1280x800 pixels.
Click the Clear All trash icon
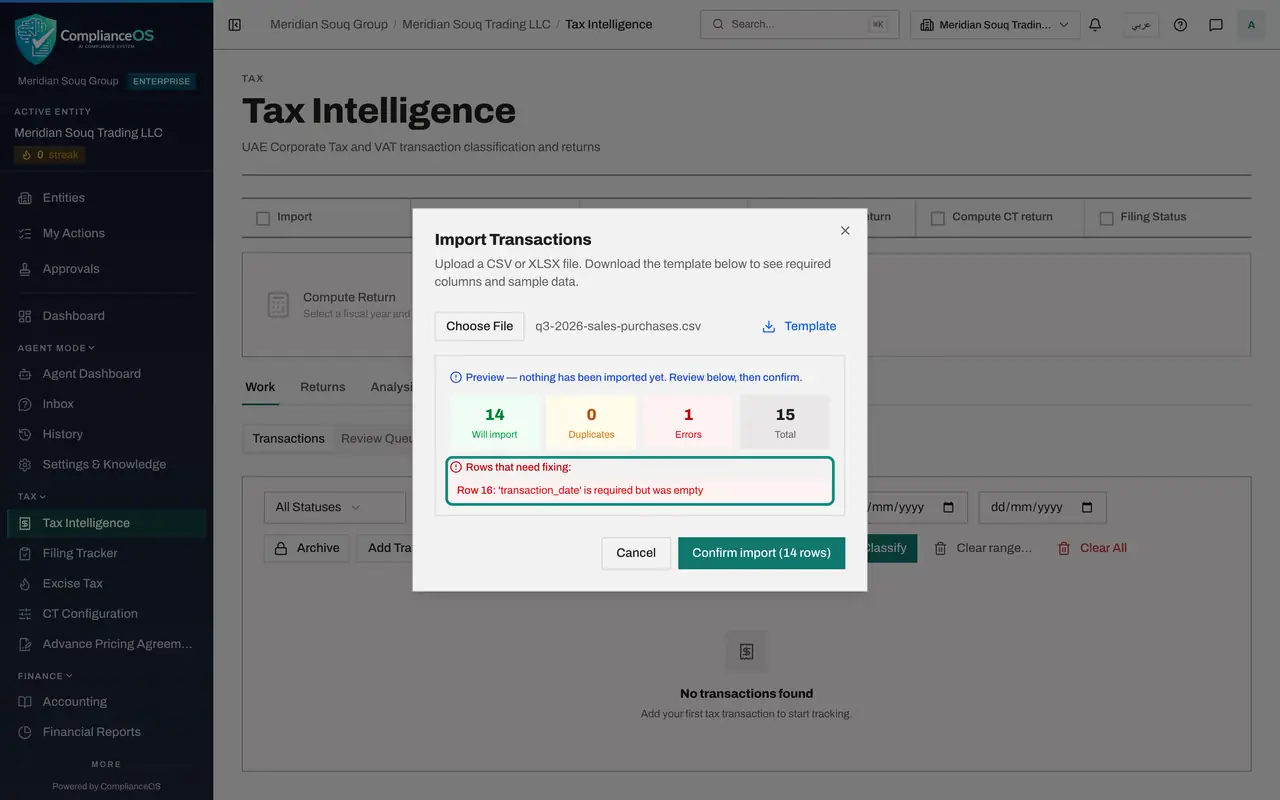pos(1064,548)
